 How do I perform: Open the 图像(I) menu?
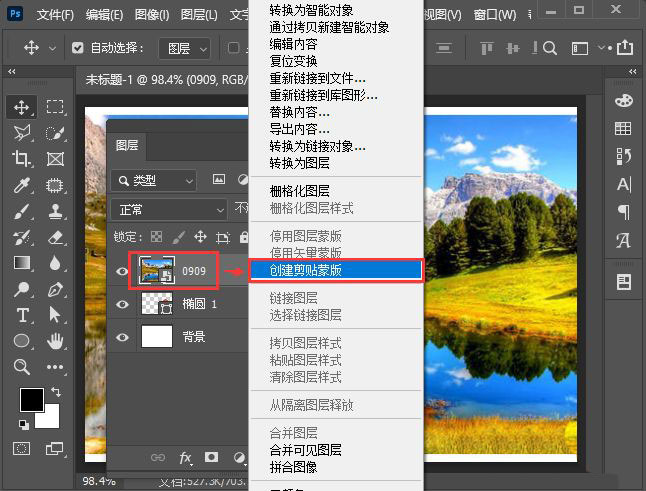pyautogui.click(x=152, y=15)
